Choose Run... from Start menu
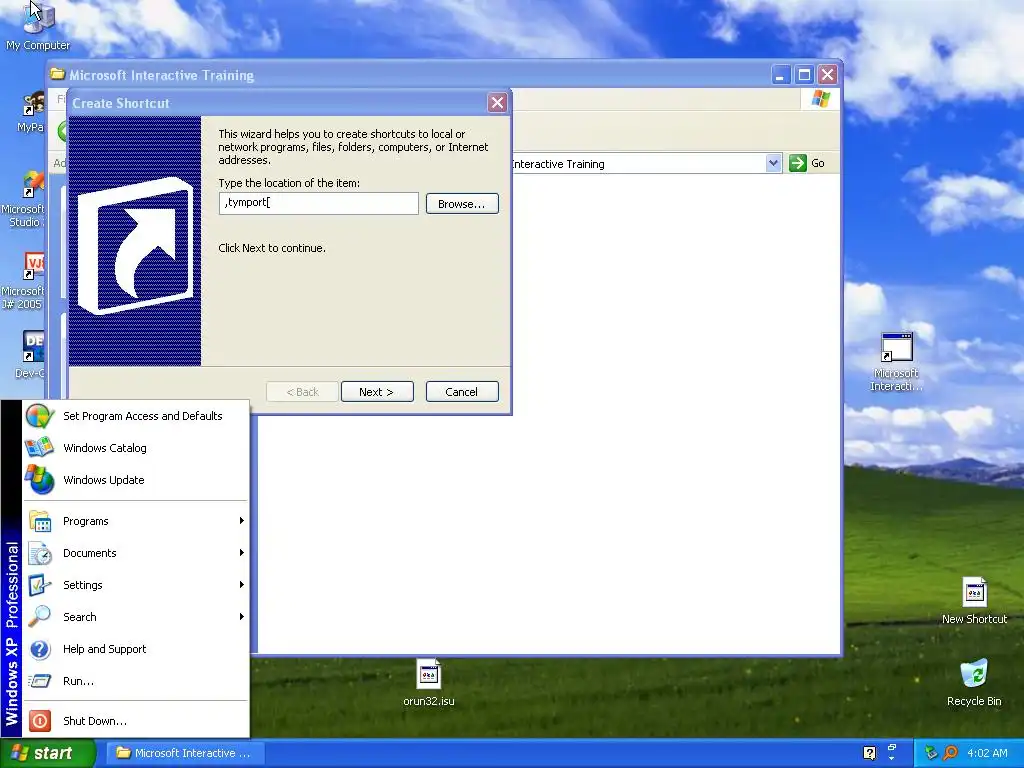1024x768 pixels. coord(136,681)
